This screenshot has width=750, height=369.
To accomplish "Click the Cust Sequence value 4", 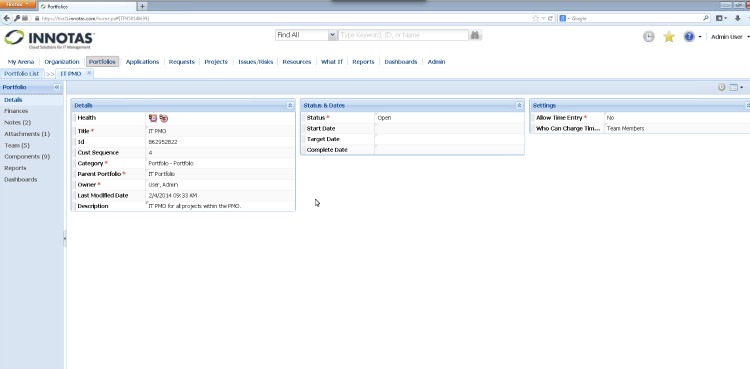I will 150,153.
